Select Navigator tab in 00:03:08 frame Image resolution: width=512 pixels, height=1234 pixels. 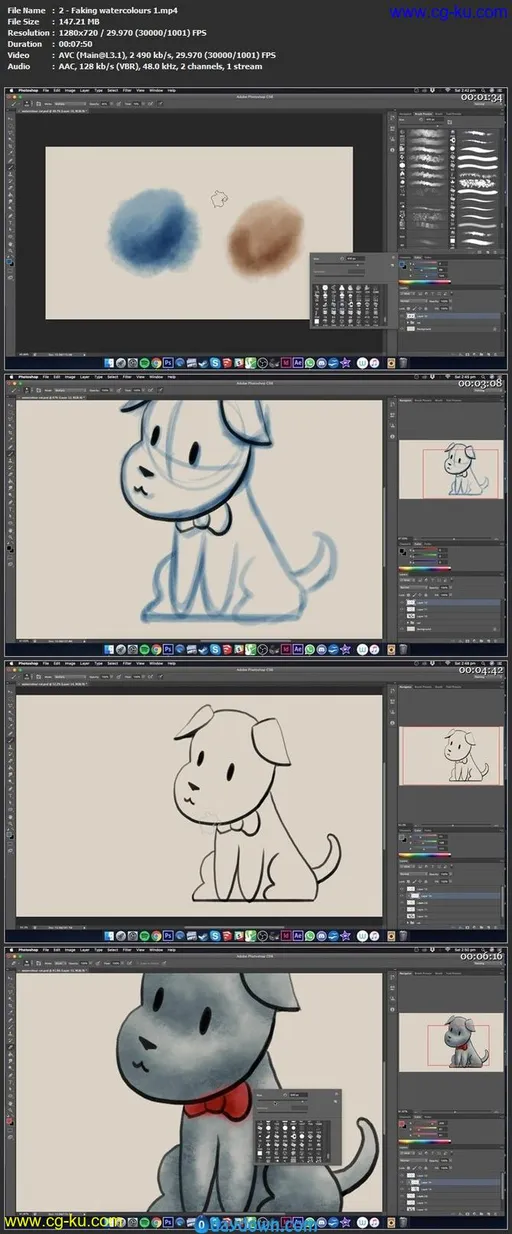tap(405, 400)
